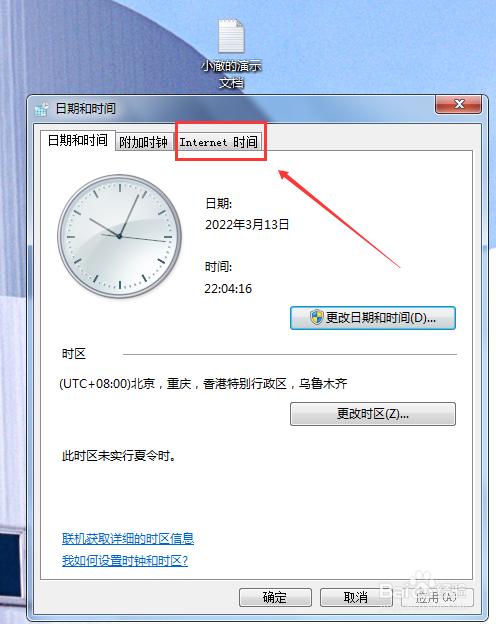496x624 pixels.
Task: Open 联机获取详细的时区信息 link
Action: pyautogui.click(x=128, y=538)
